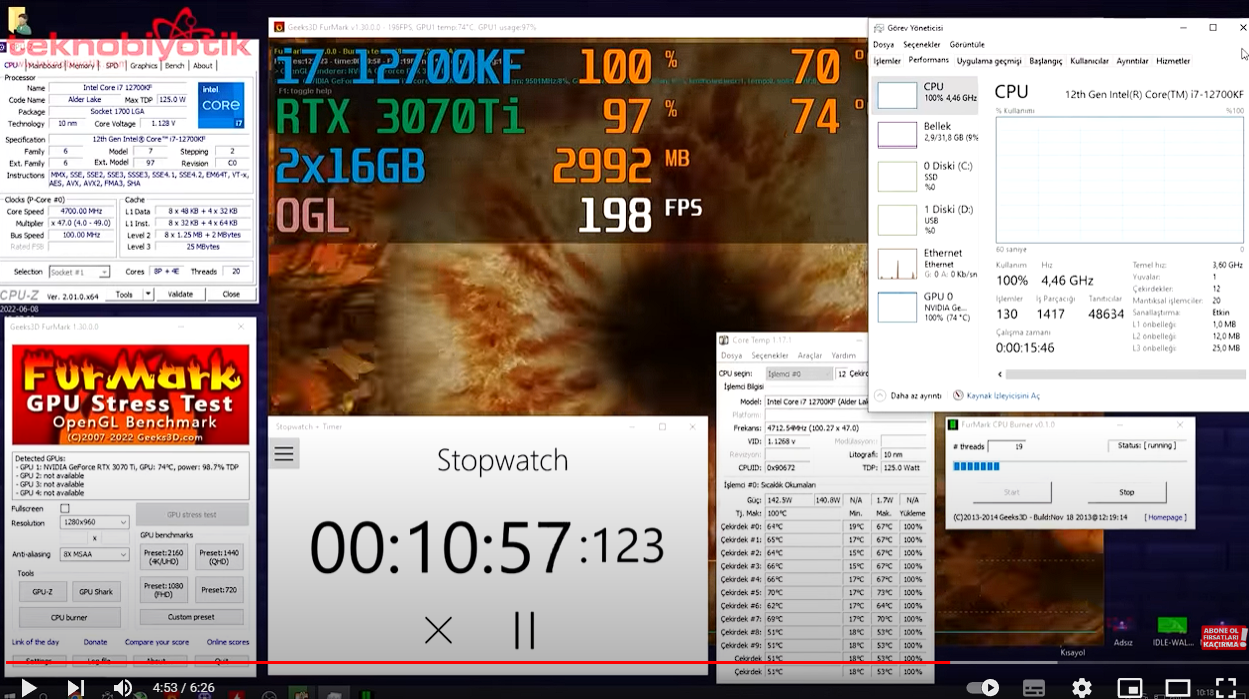Screen dimensions: 1249x699
Task: Enable theater mode on the player
Action: [x=1178, y=687]
